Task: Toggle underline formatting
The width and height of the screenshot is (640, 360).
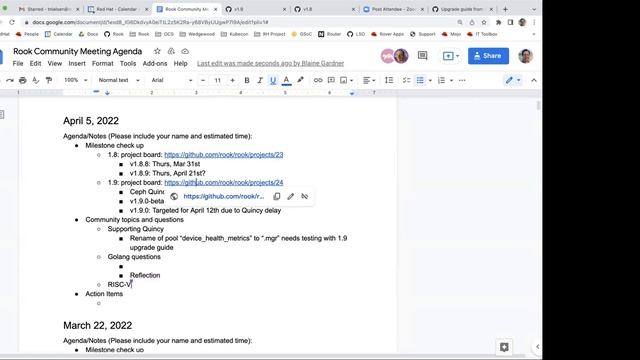Action: (x=273, y=80)
